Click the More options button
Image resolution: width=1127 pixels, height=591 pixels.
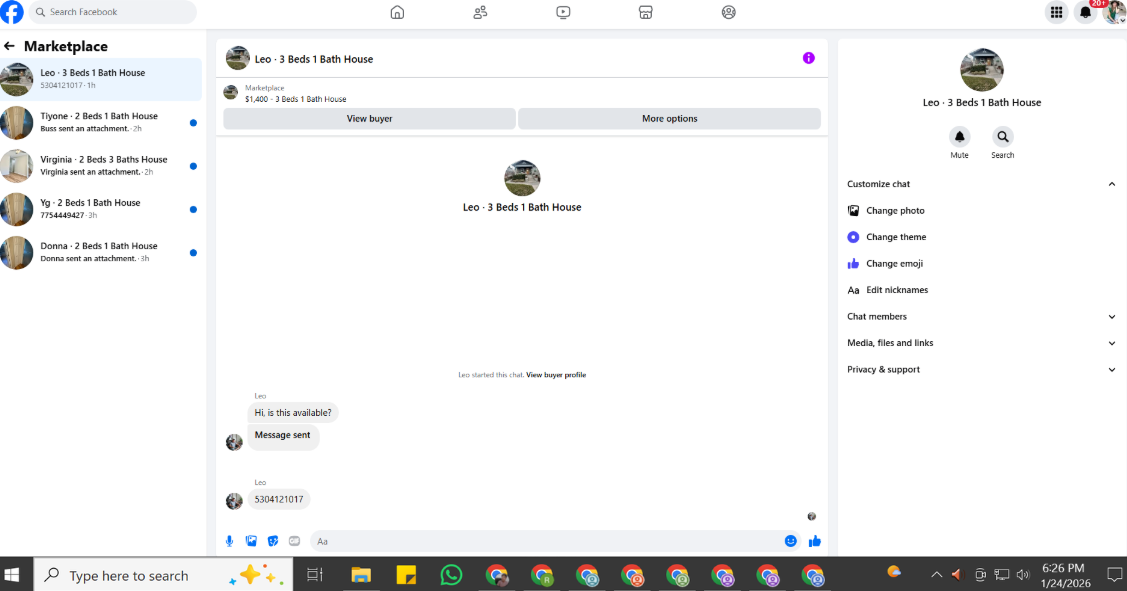669,119
